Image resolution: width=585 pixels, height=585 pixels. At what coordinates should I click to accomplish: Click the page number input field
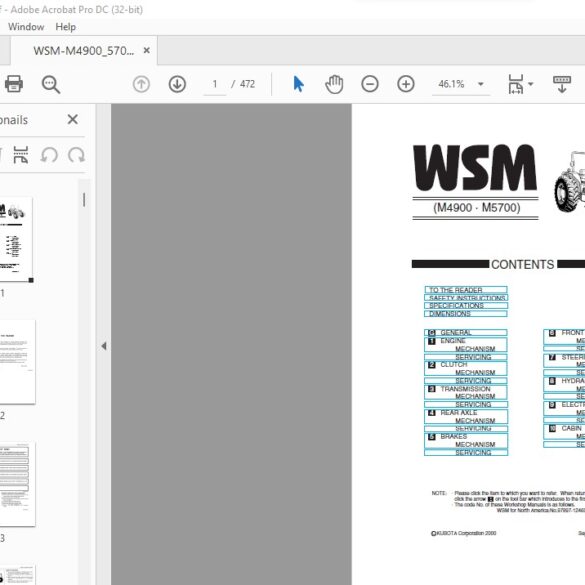[x=215, y=84]
